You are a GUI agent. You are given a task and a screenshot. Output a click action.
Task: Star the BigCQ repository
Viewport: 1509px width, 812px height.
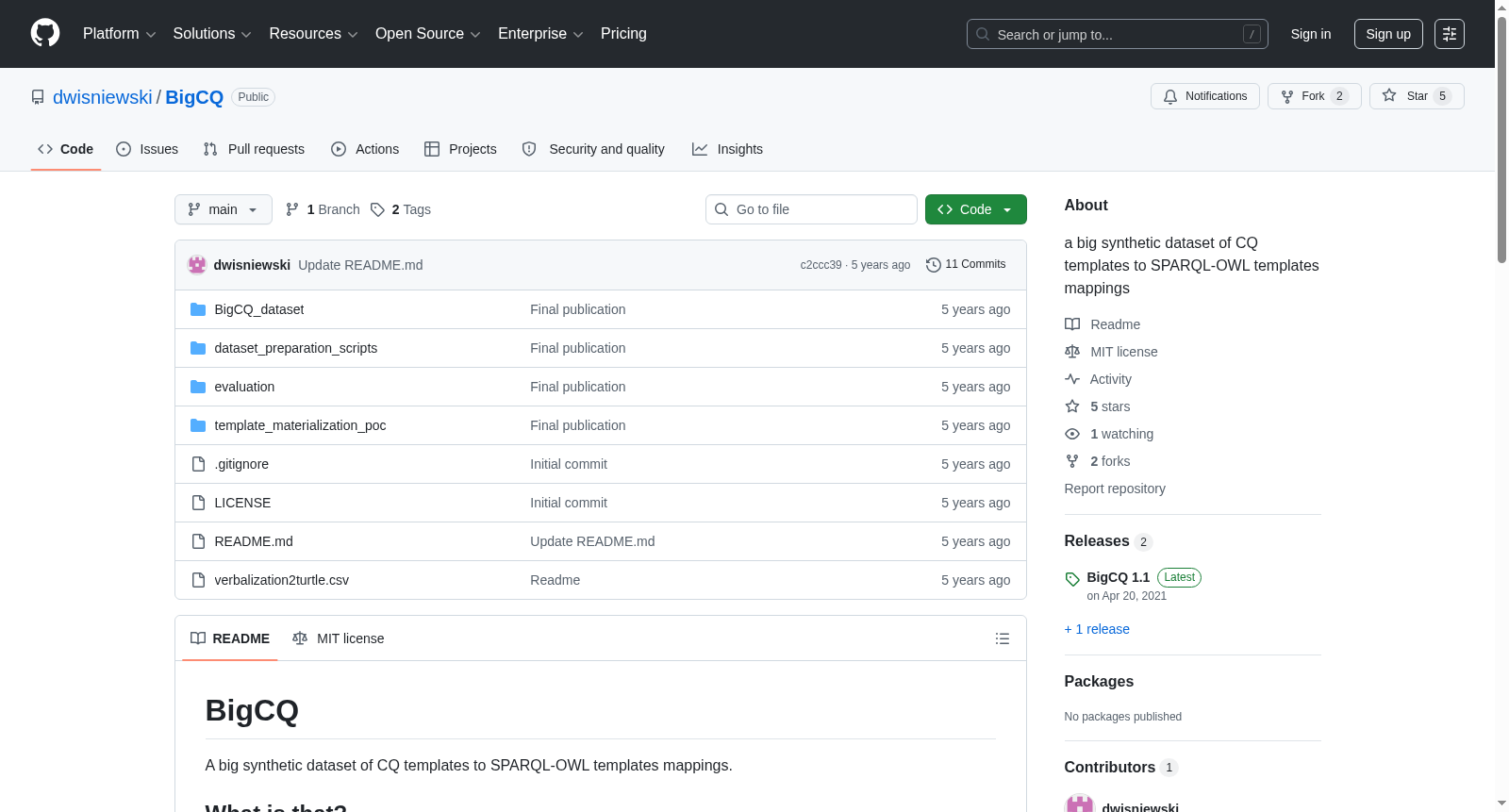point(1417,96)
